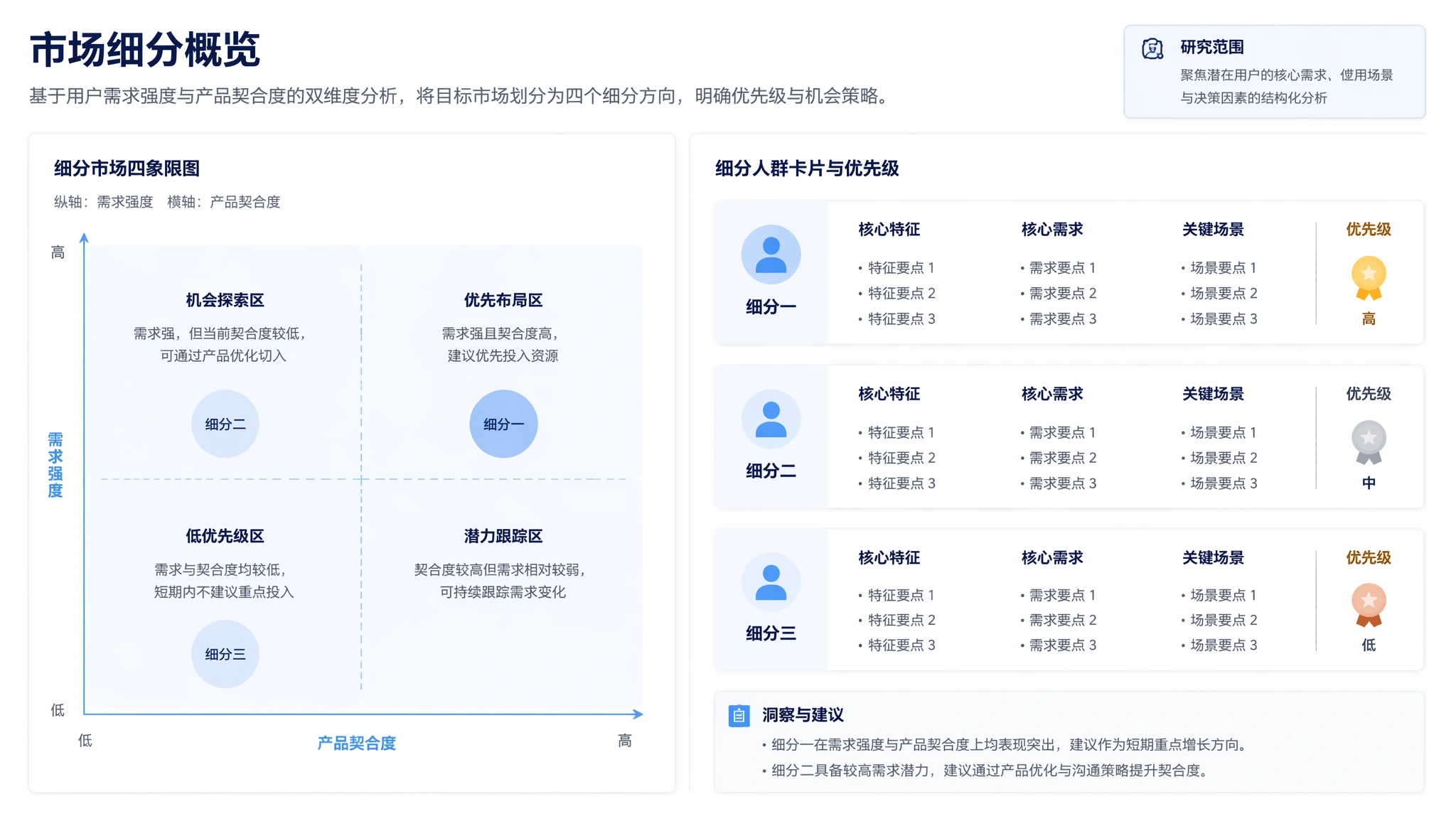Click the 细分一 card name label

[771, 307]
